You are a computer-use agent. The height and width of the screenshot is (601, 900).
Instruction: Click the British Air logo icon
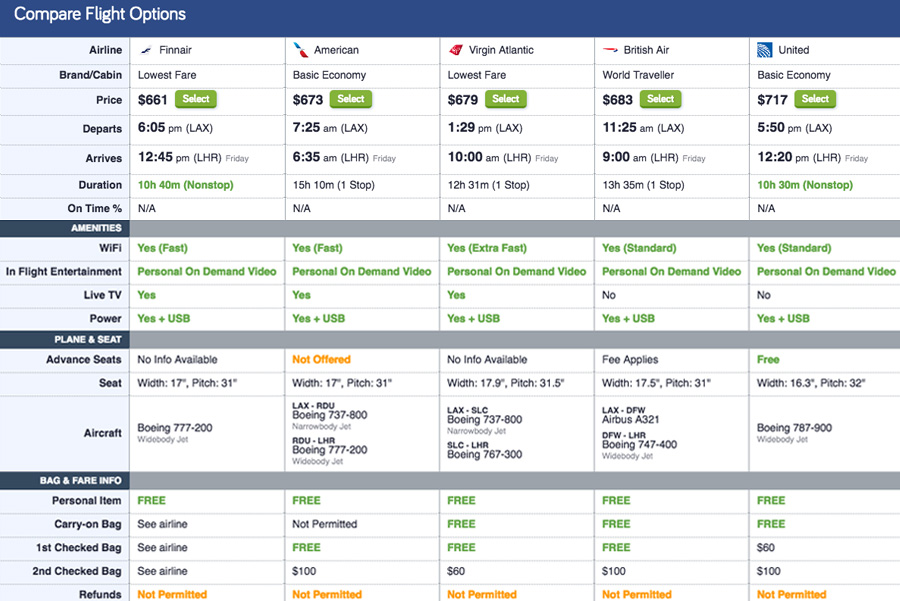click(x=610, y=50)
